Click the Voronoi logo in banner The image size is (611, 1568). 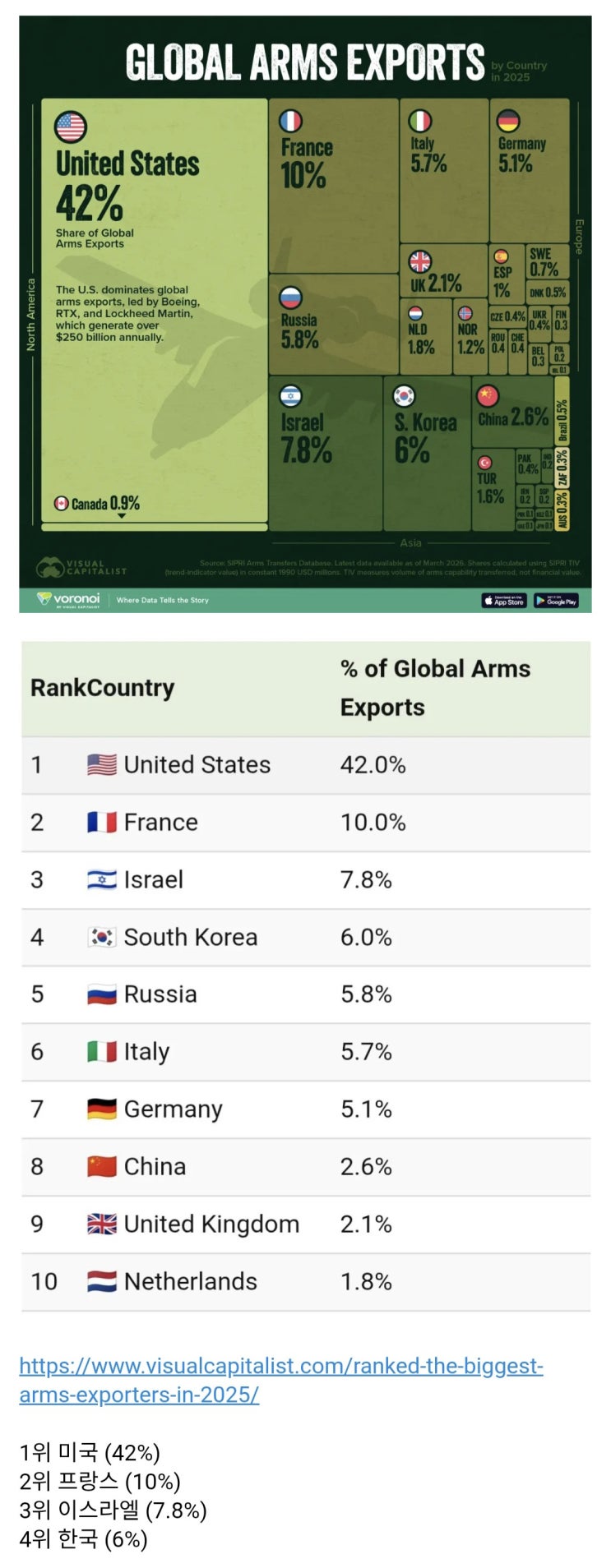(69, 600)
